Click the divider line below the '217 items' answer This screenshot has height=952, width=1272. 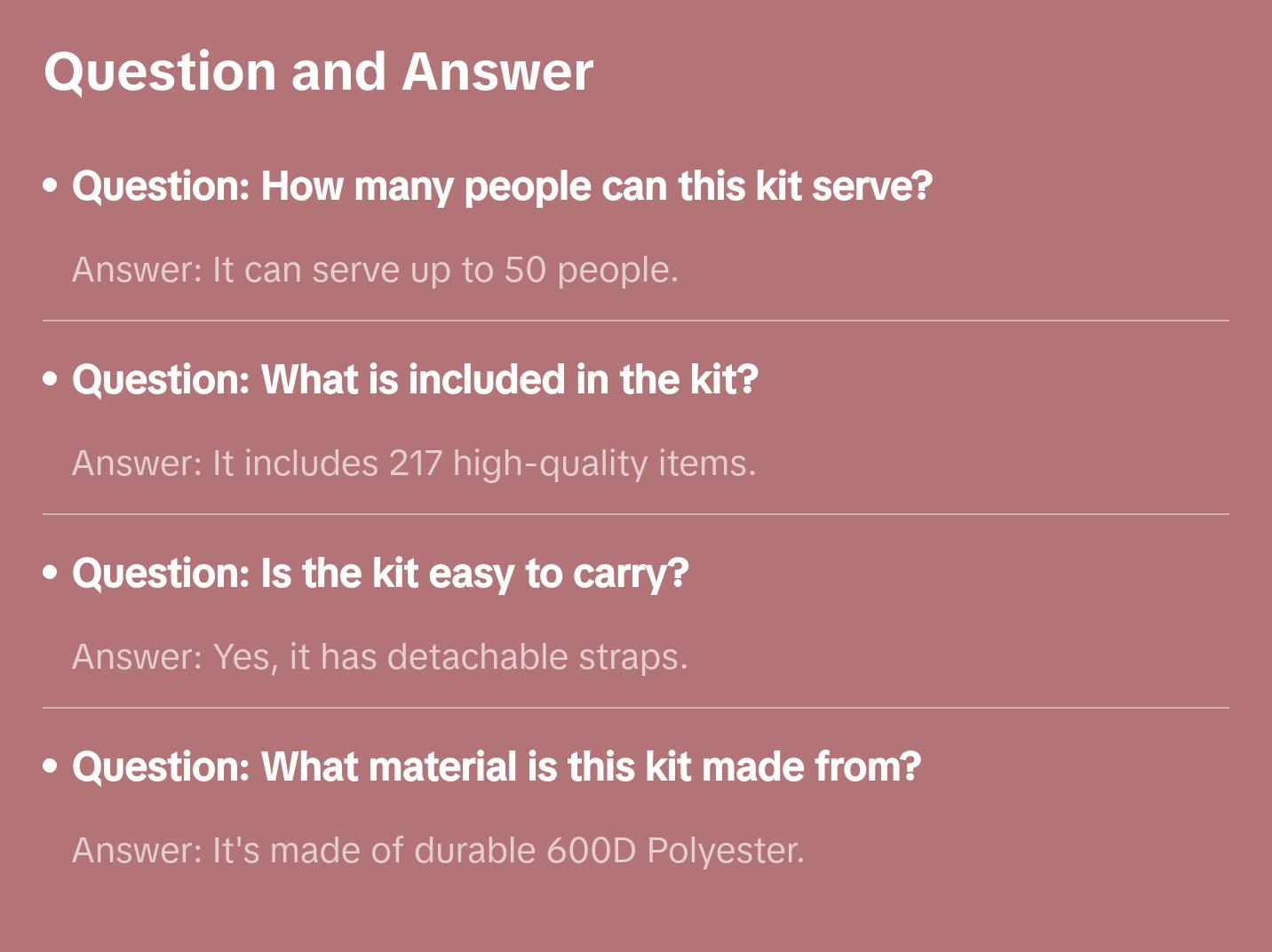pos(636,514)
